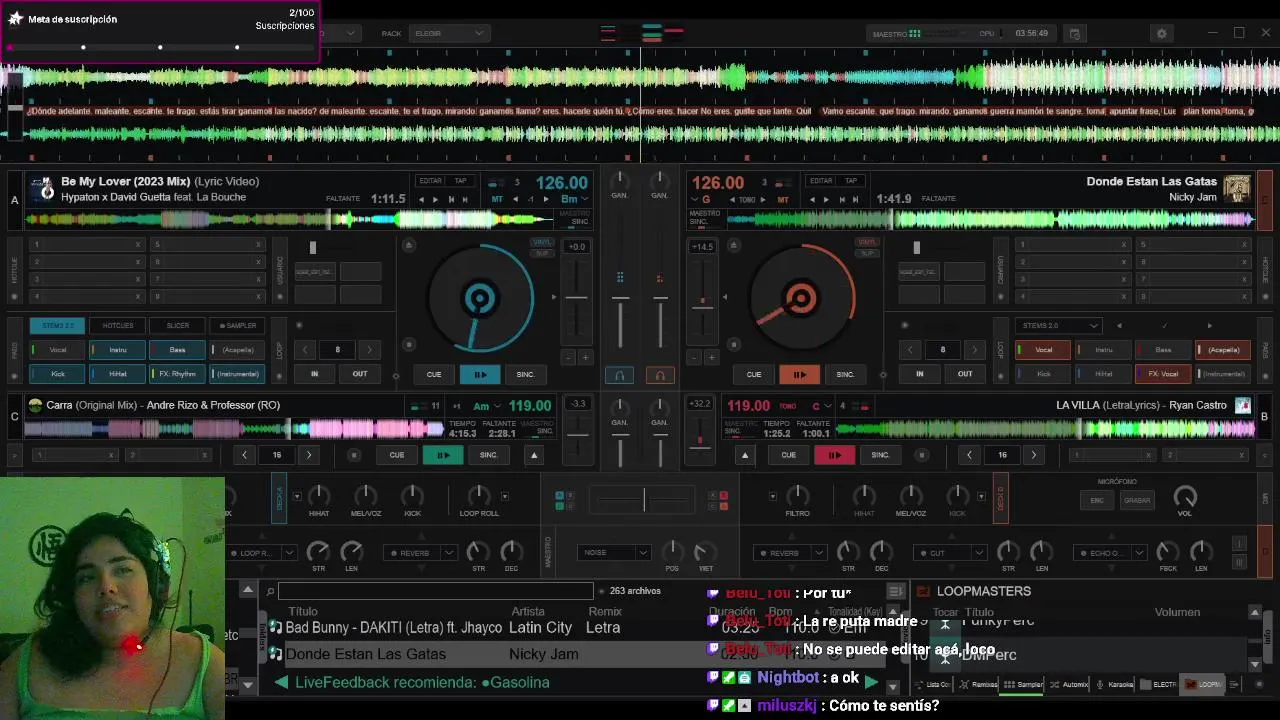Viewport: 1280px width, 720px height.
Task: Enable headphone cue for left channel
Action: [619, 375]
